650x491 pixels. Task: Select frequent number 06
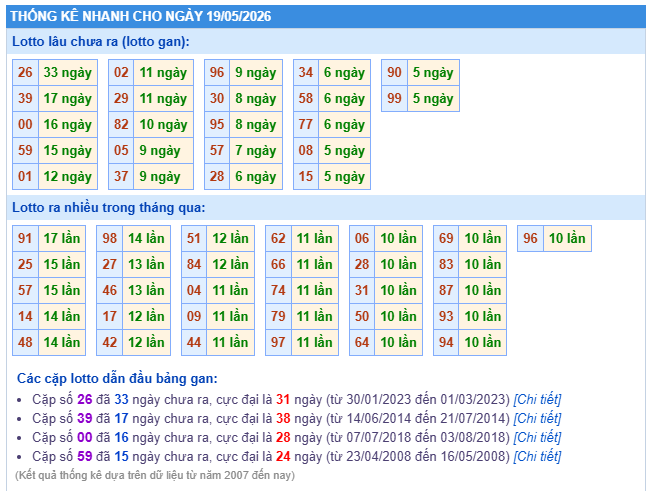[362, 238]
